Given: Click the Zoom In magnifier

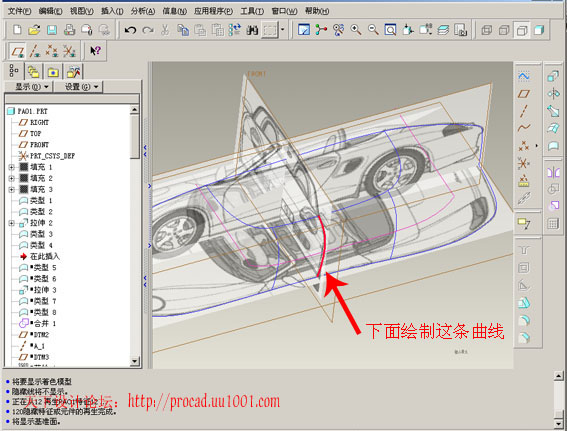Looking at the screenshot, I should [x=355, y=29].
